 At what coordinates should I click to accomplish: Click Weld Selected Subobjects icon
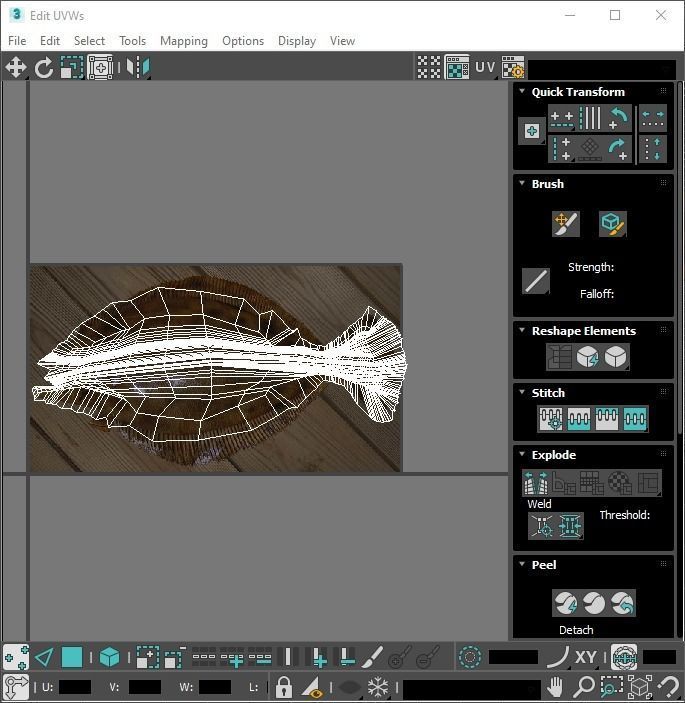(570, 525)
